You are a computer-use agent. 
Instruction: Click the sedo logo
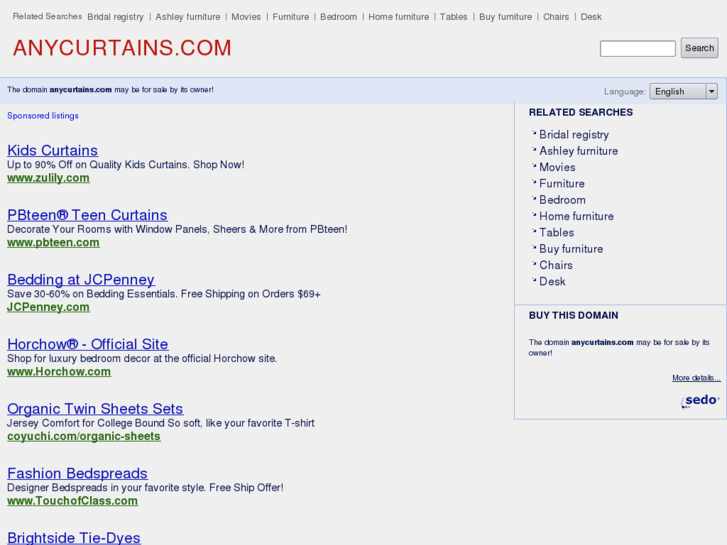coord(700,401)
